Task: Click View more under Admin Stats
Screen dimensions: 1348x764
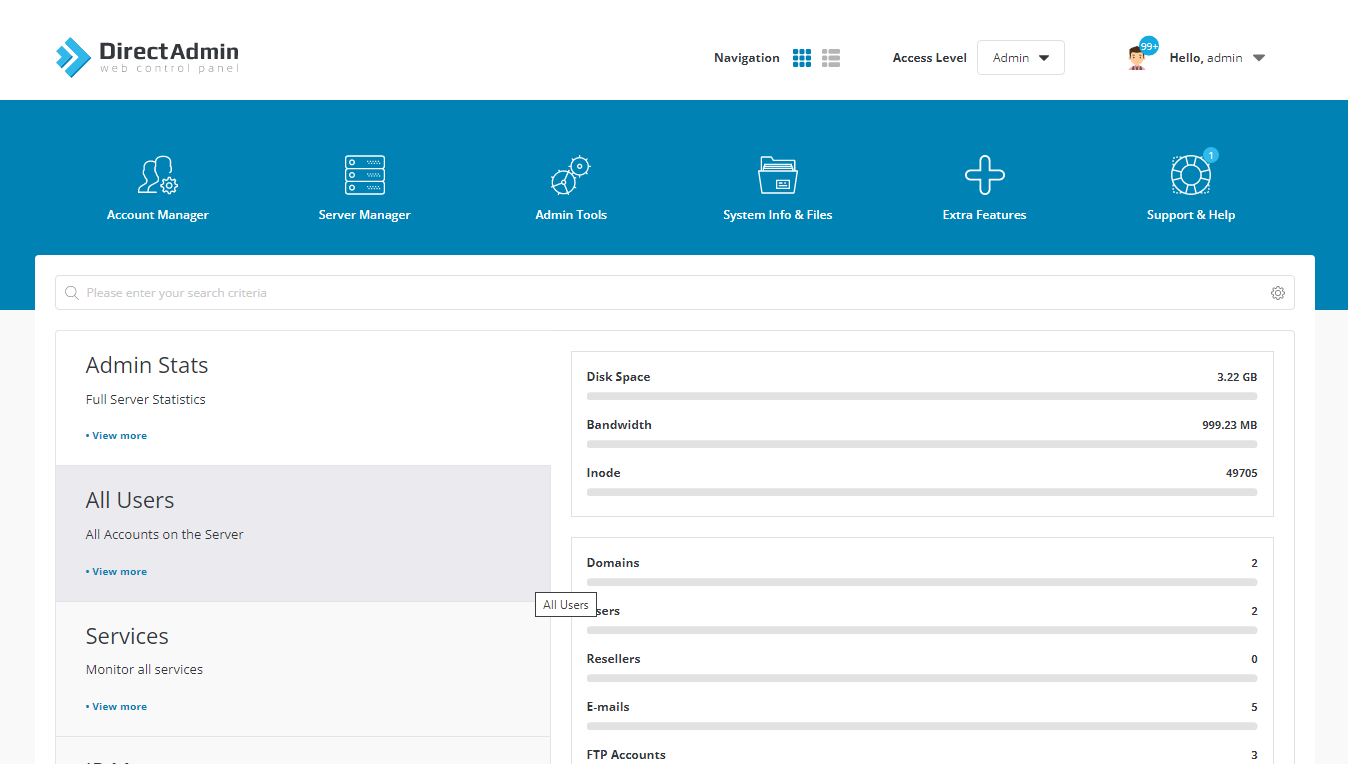Action: pyautogui.click(x=117, y=436)
